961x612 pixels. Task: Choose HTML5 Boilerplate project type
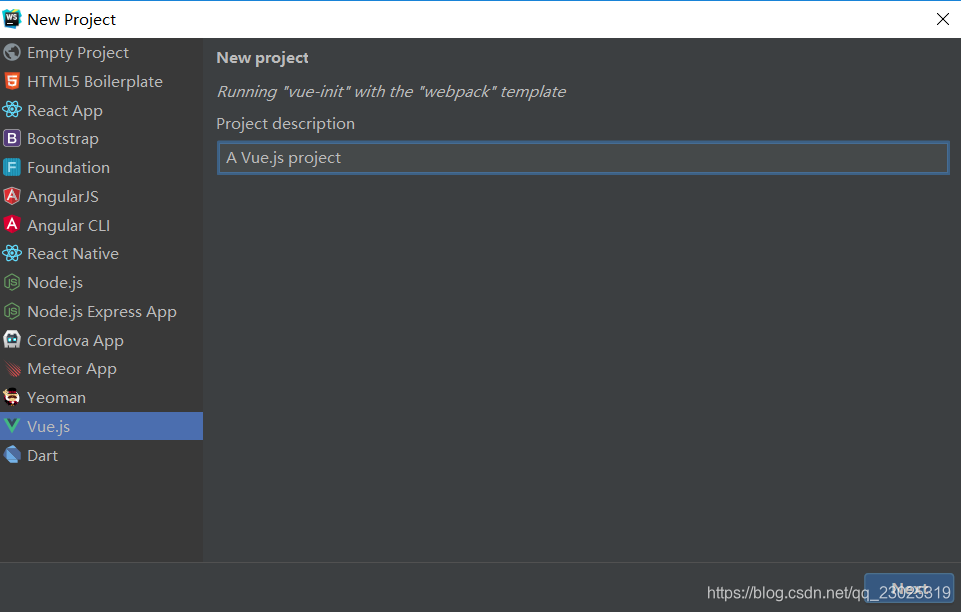tap(101, 81)
